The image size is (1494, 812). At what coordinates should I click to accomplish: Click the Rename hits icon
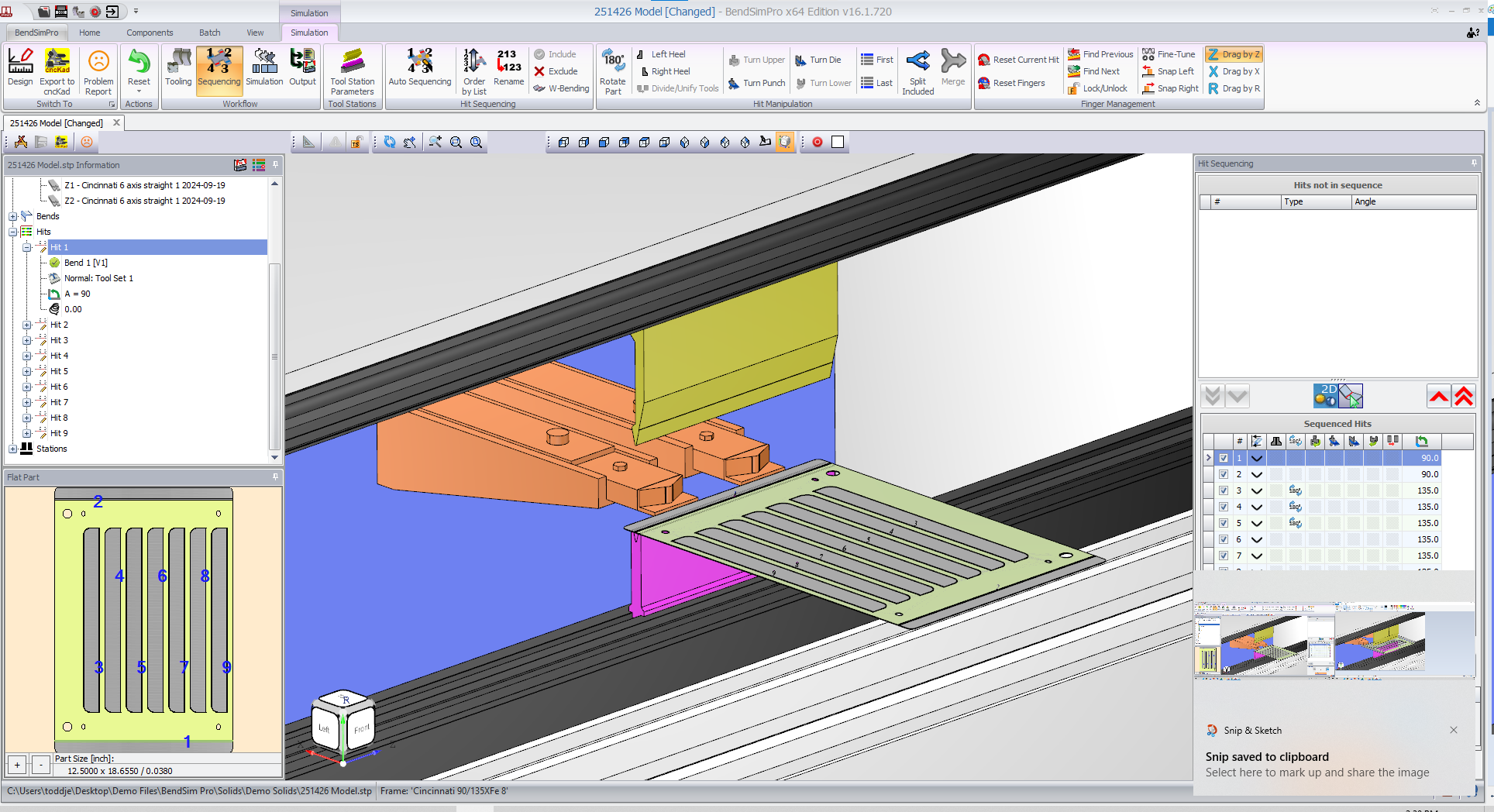(x=508, y=68)
